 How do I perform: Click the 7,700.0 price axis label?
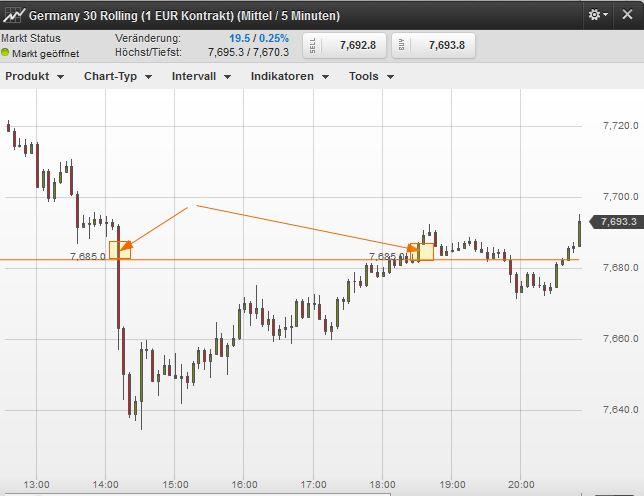pos(620,196)
